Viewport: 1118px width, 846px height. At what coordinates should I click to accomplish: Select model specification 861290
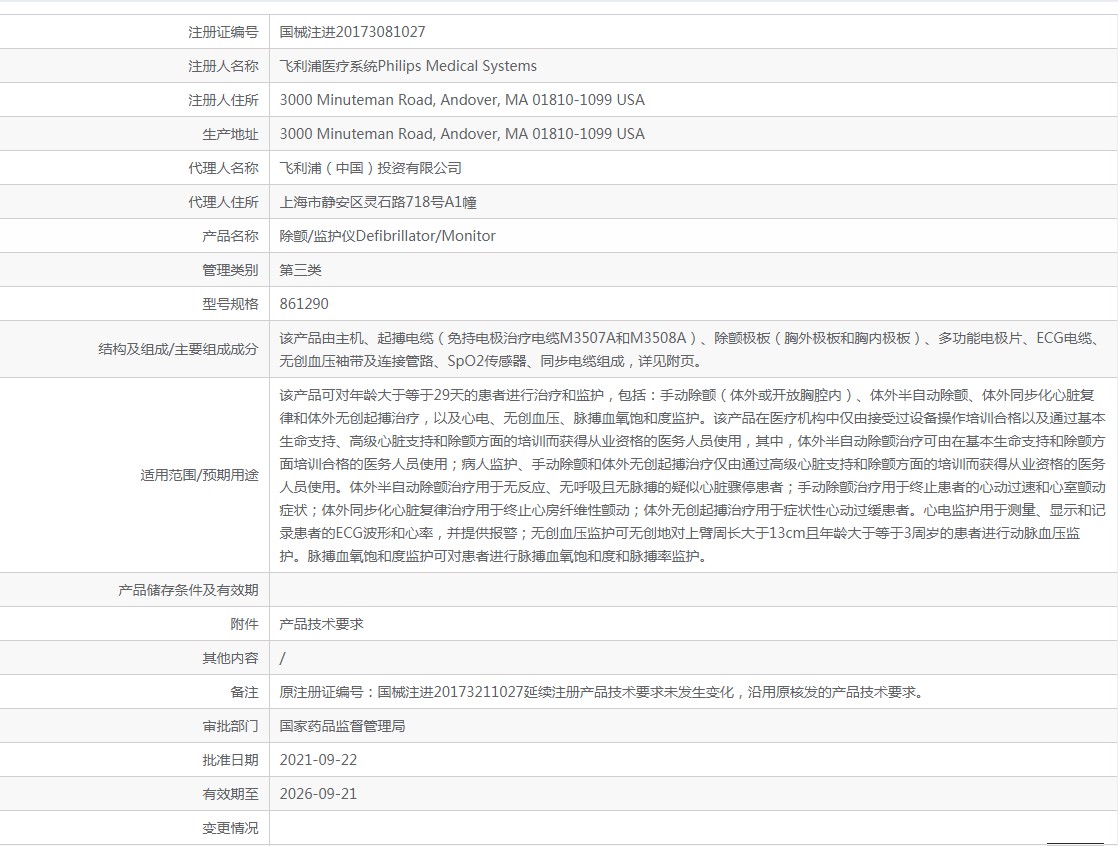pyautogui.click(x=304, y=304)
